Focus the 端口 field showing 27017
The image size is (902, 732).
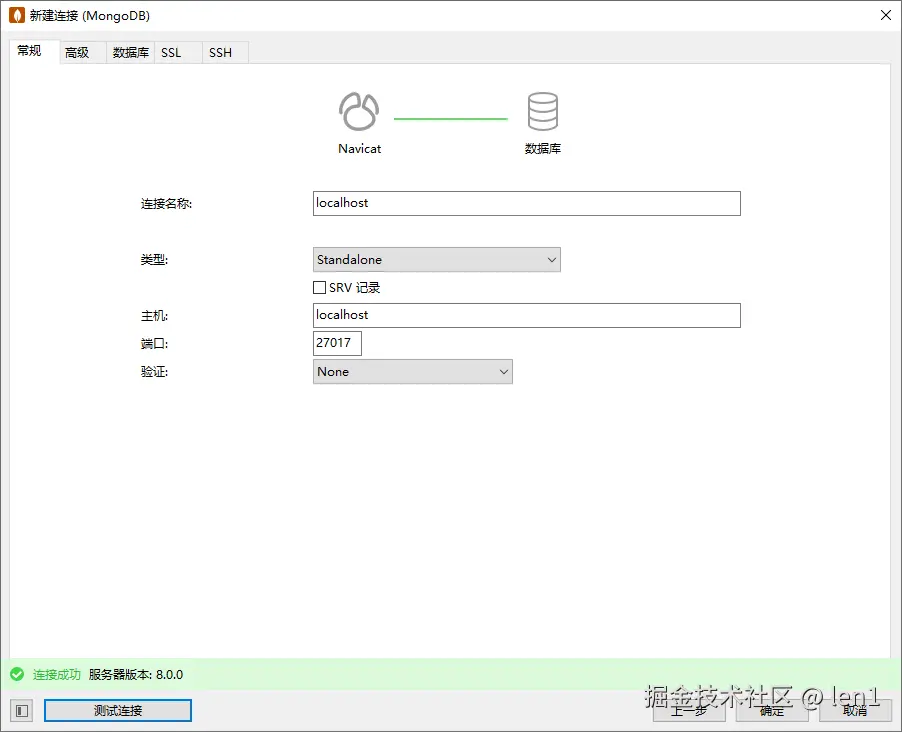pos(337,343)
